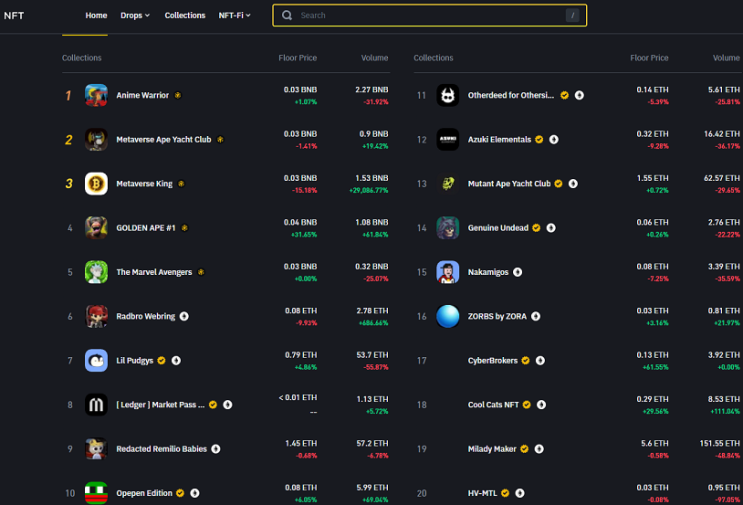Open ZORBS by ZORA blue orb avatar
This screenshot has height=505, width=743.
pyautogui.click(x=448, y=316)
